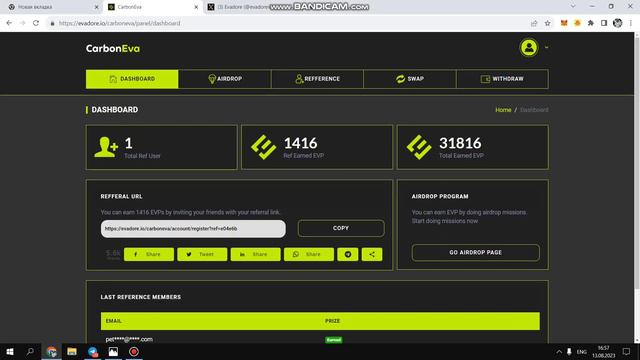640x360 pixels.
Task: Share referral via Facebook button
Action: (149, 254)
